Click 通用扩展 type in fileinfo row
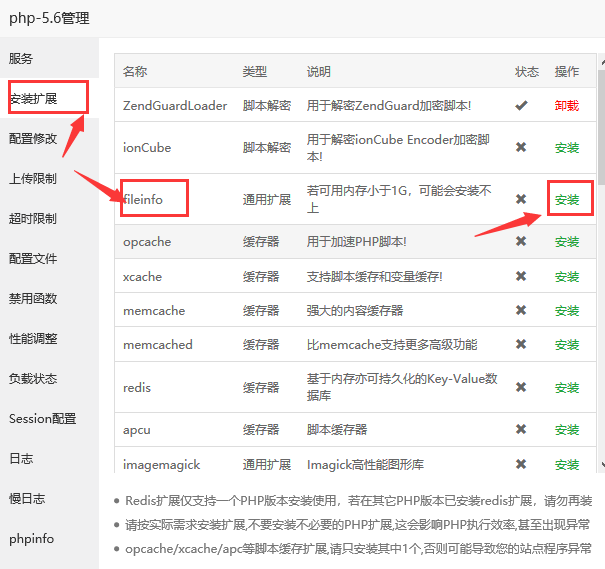 point(267,199)
